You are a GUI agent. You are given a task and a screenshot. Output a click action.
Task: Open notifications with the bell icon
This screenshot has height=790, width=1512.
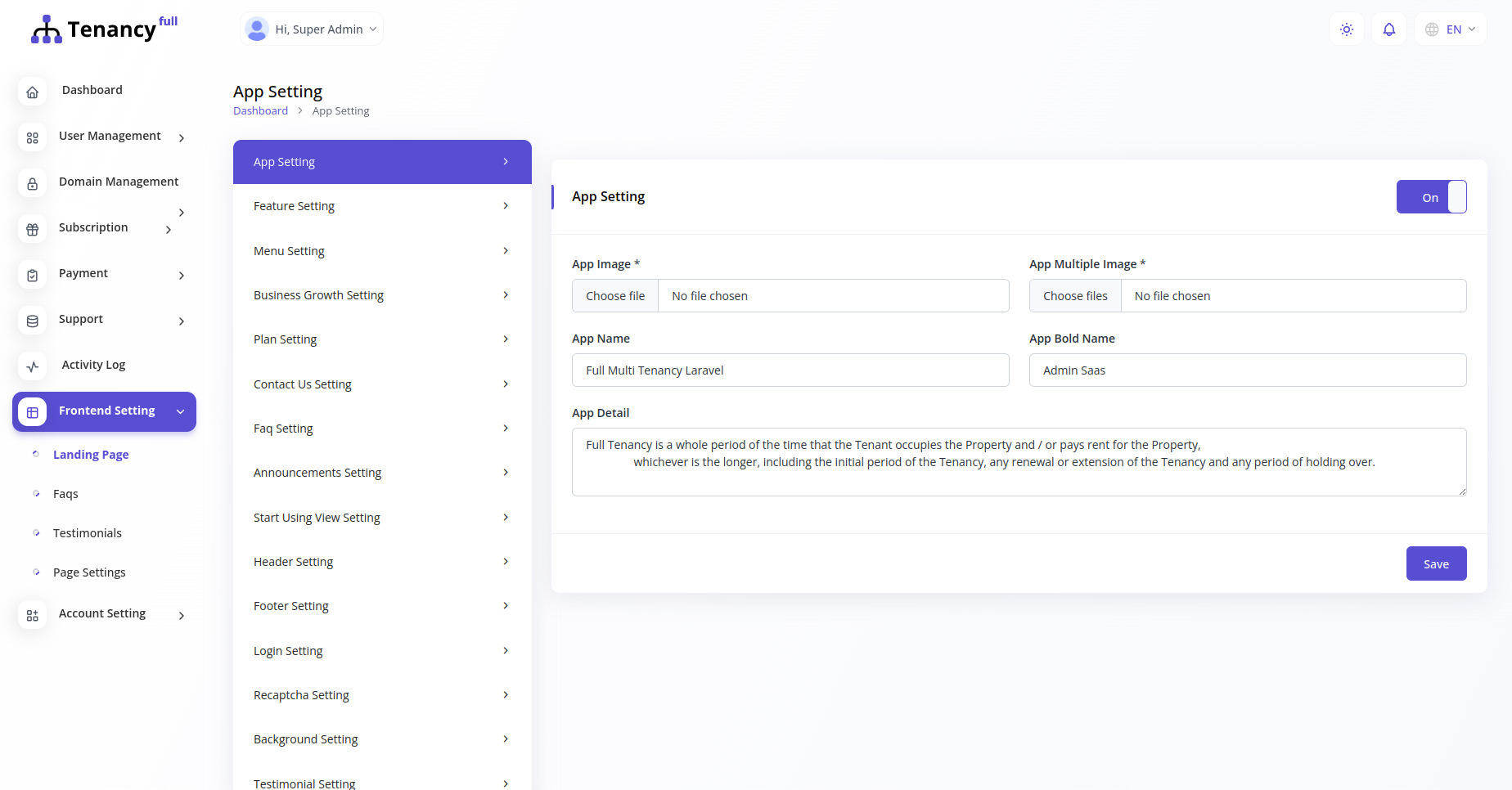1388,29
